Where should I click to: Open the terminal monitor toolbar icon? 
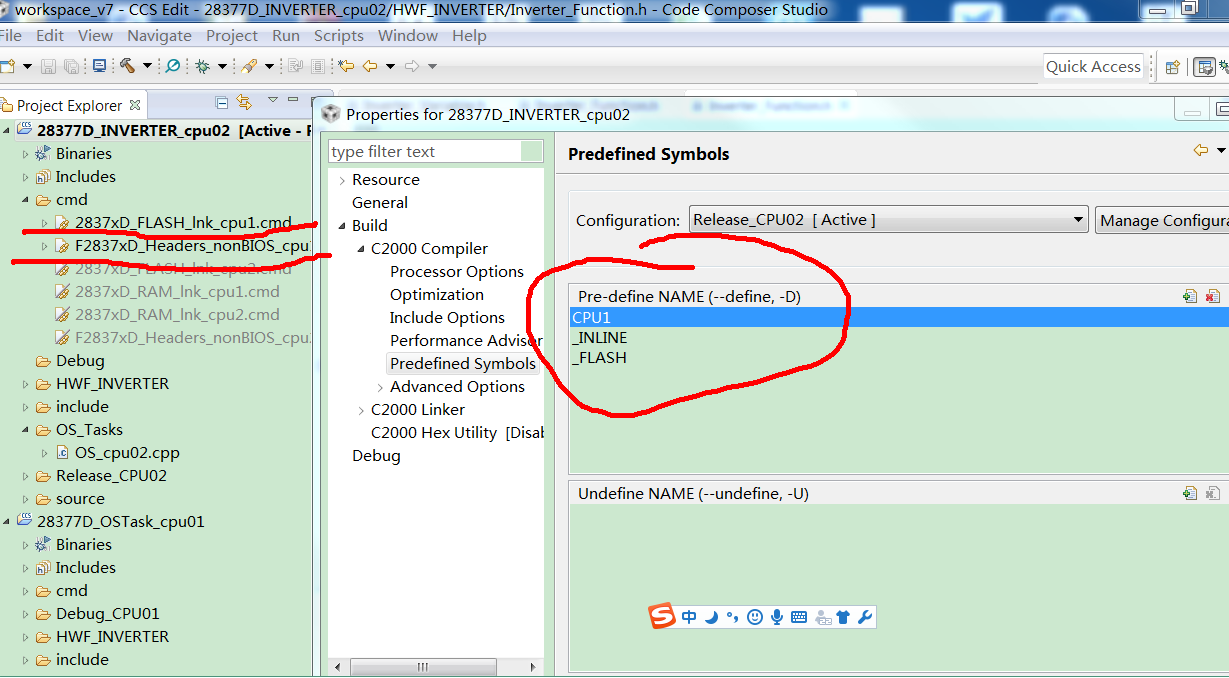tap(99, 66)
